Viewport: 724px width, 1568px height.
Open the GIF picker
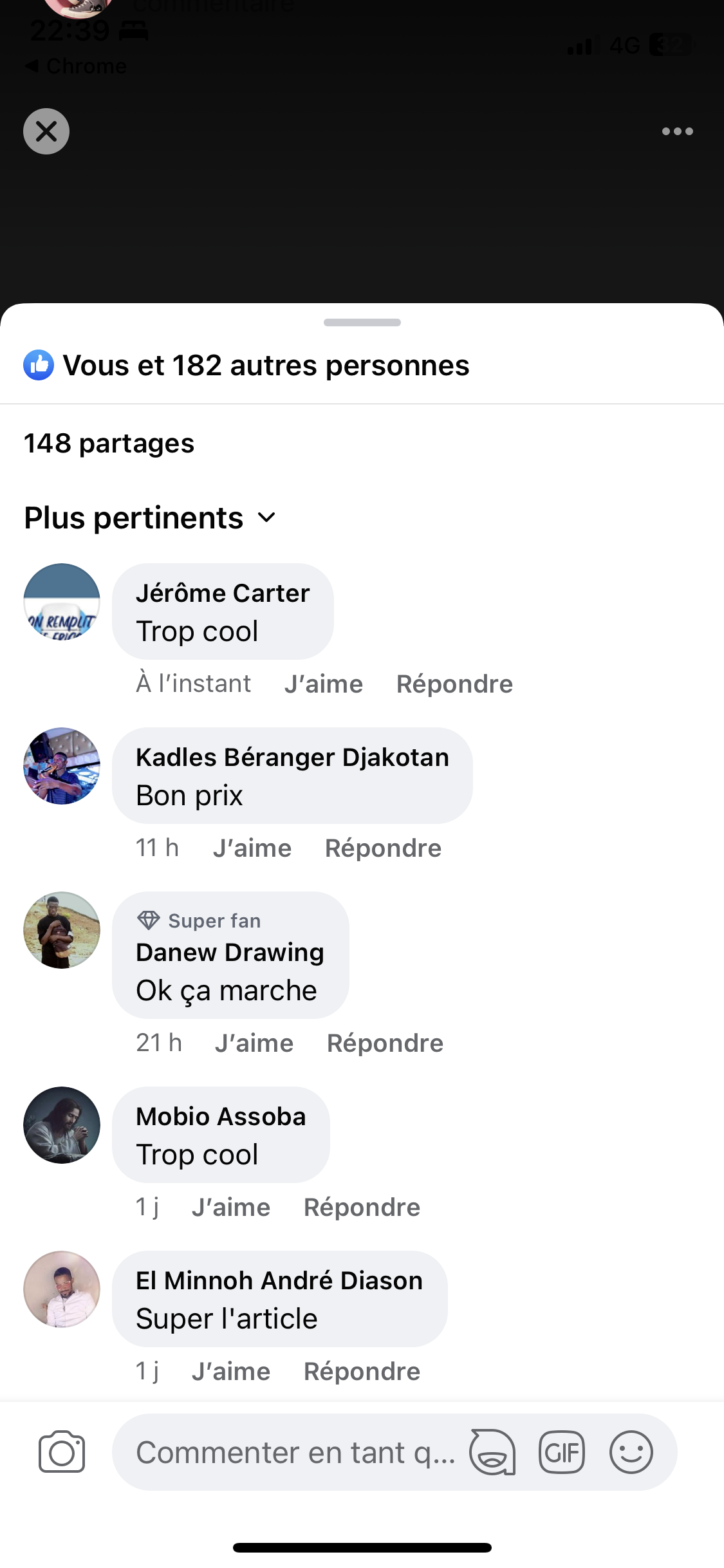coord(561,1452)
